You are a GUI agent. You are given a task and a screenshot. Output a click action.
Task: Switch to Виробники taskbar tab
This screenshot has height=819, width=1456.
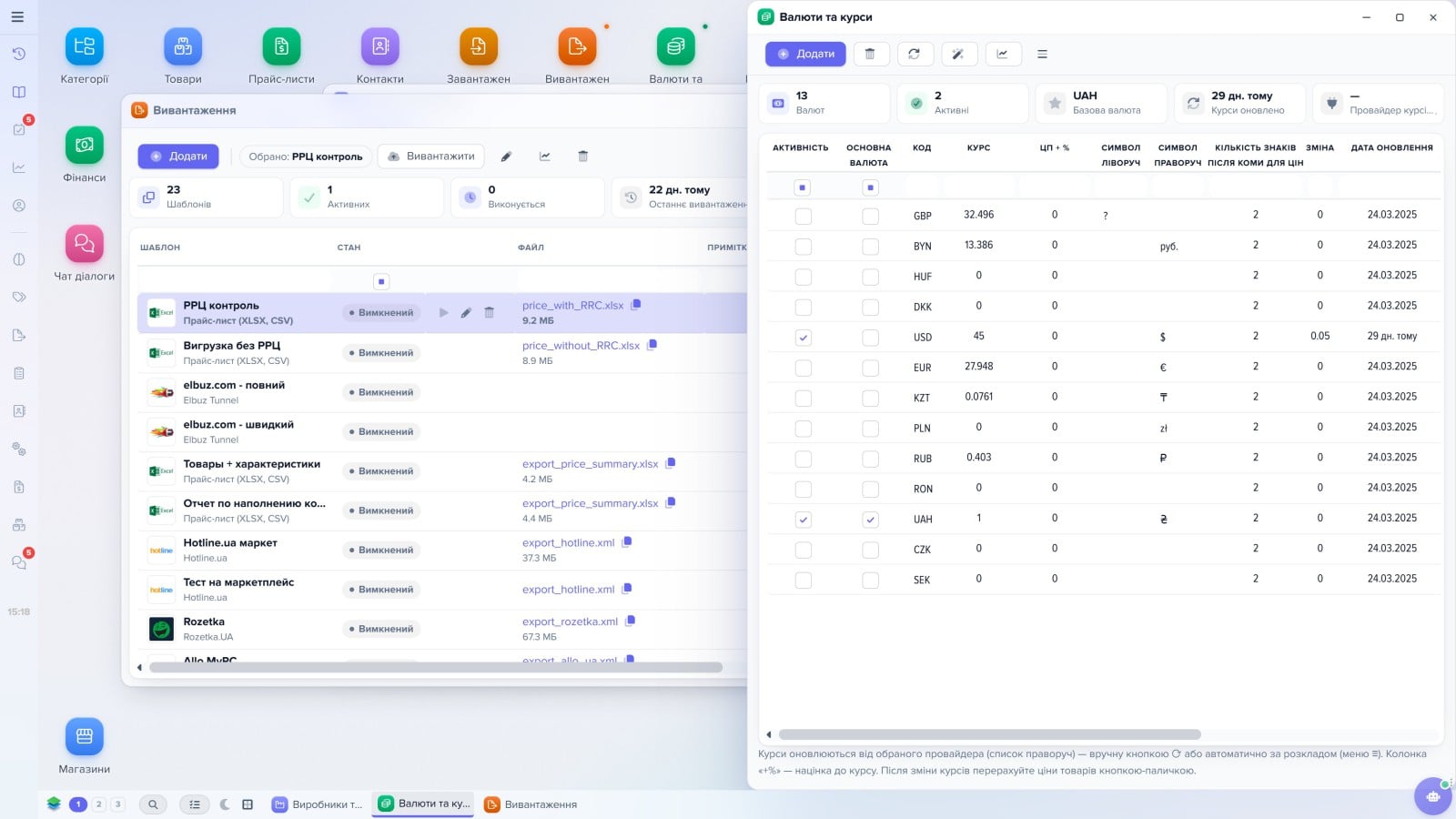[x=318, y=804]
